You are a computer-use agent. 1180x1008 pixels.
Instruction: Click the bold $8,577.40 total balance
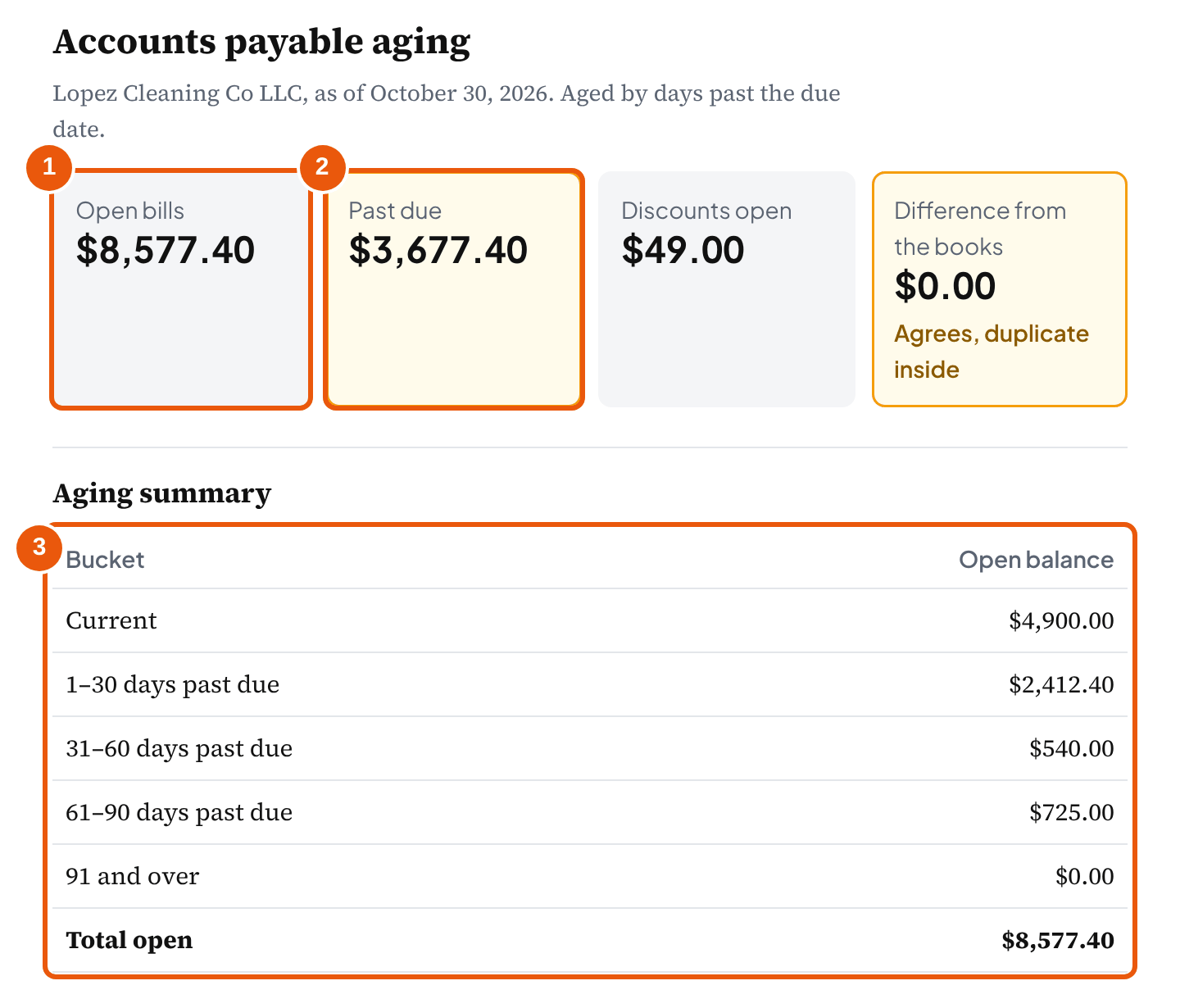(x=1058, y=940)
